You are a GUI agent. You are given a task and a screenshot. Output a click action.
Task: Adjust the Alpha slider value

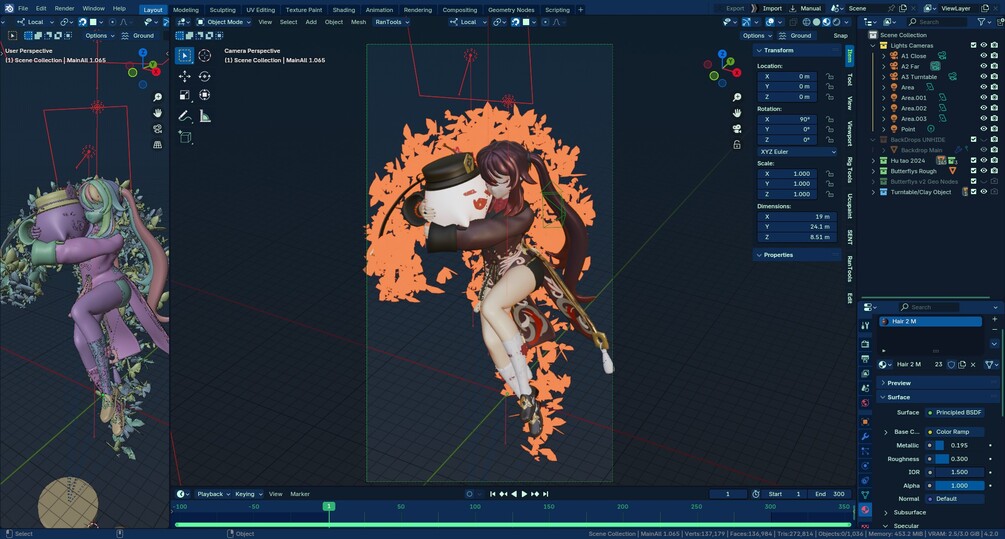click(x=959, y=486)
